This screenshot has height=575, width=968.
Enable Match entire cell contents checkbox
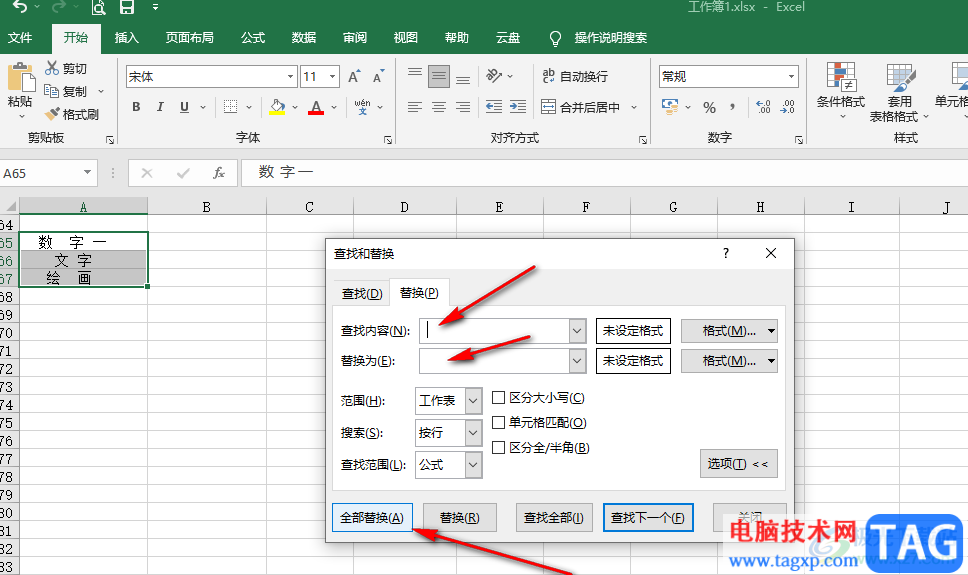(x=498, y=422)
